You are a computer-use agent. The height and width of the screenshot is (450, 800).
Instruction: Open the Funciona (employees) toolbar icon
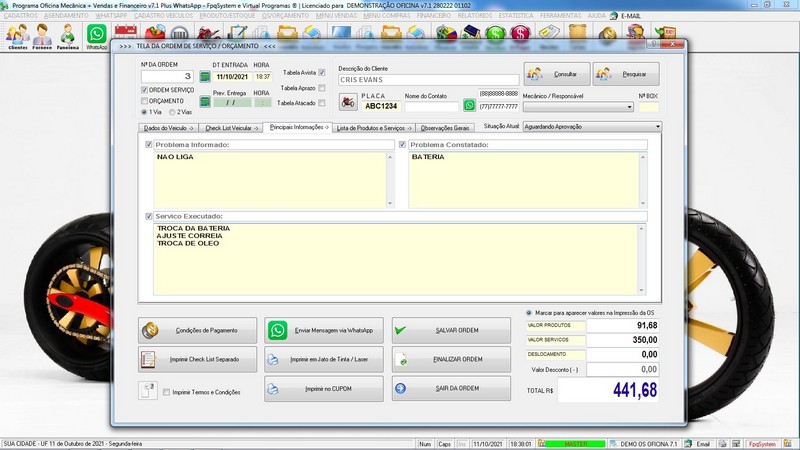[67, 37]
